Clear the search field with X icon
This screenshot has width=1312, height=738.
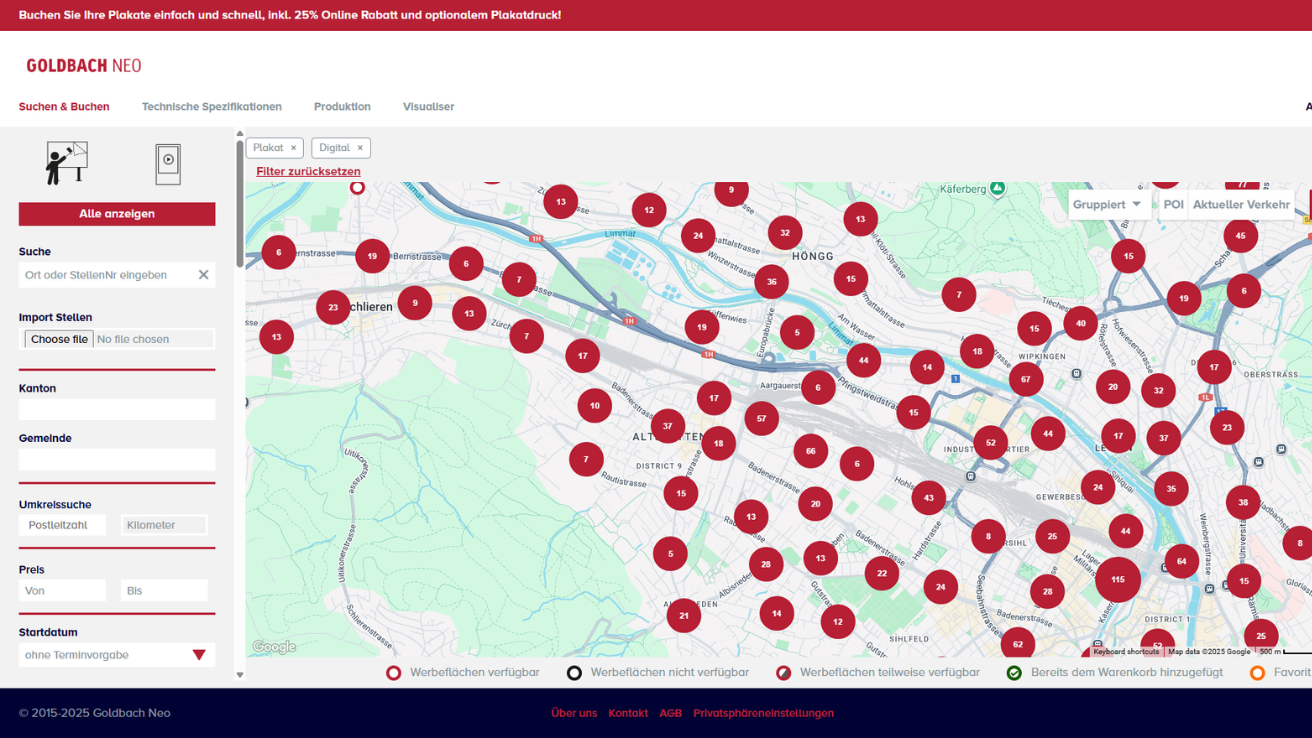[203, 275]
